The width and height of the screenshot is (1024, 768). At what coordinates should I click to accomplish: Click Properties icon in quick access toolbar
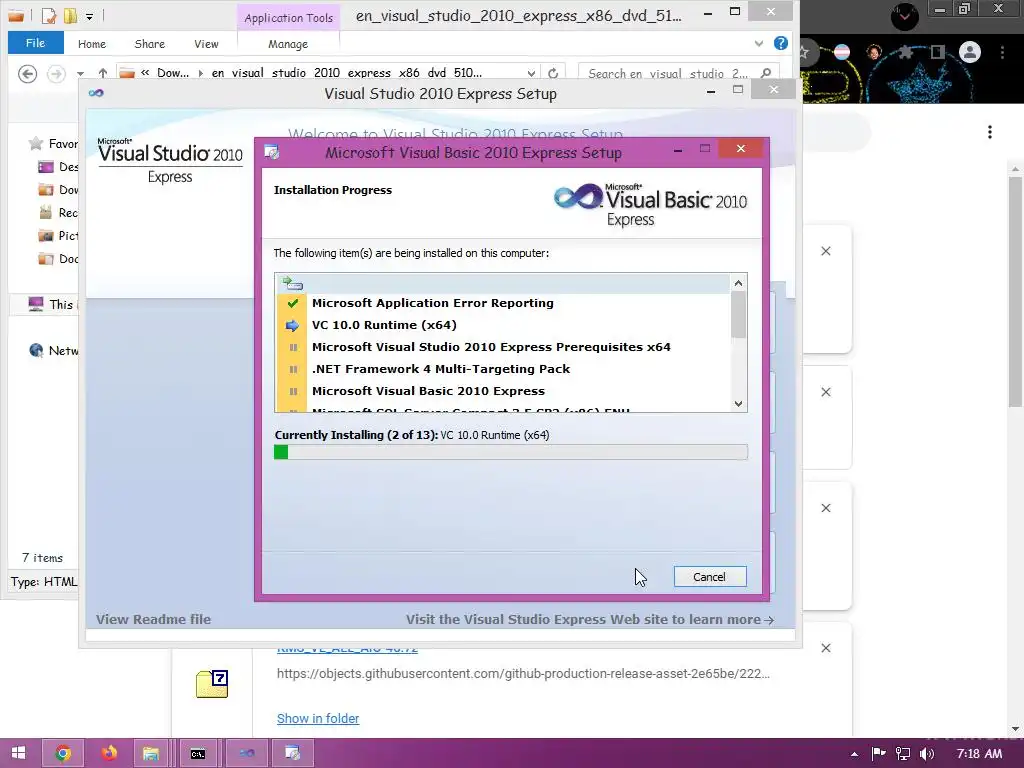coord(49,16)
